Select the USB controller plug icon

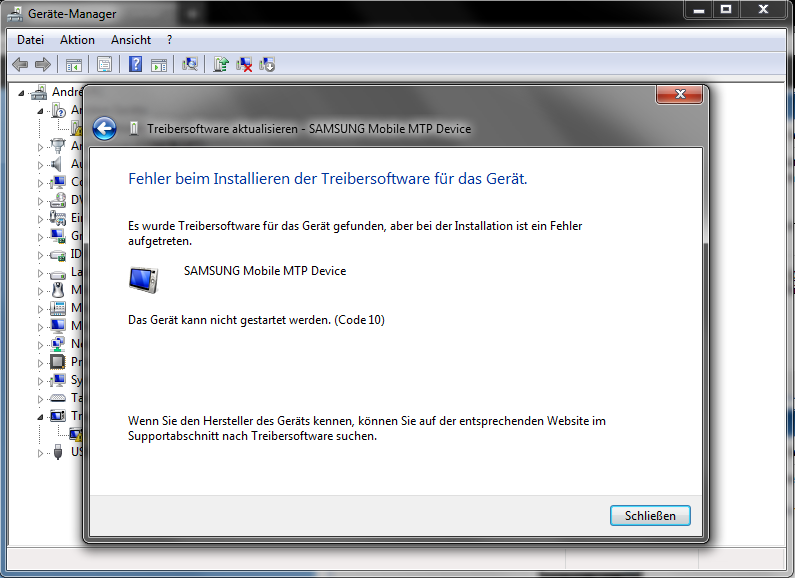[58, 452]
